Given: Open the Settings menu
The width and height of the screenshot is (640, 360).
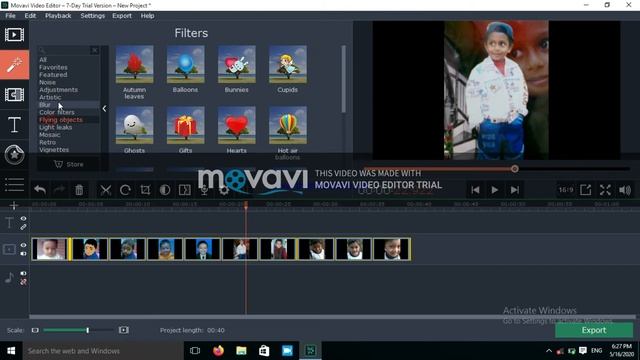Looking at the screenshot, I should pyautogui.click(x=93, y=16).
